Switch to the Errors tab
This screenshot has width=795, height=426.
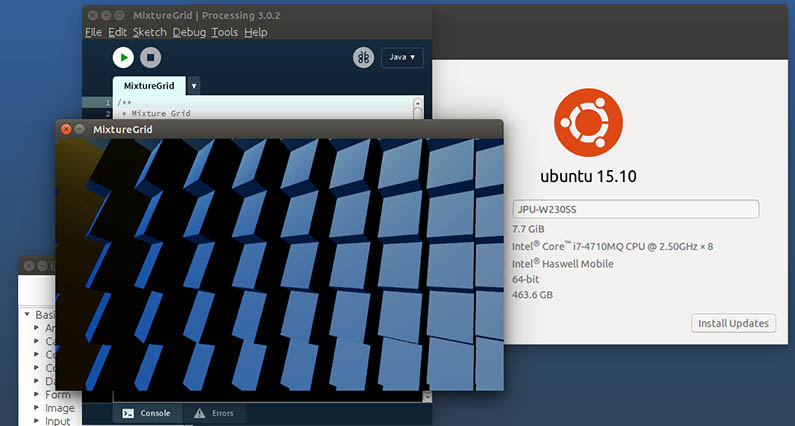coord(214,413)
